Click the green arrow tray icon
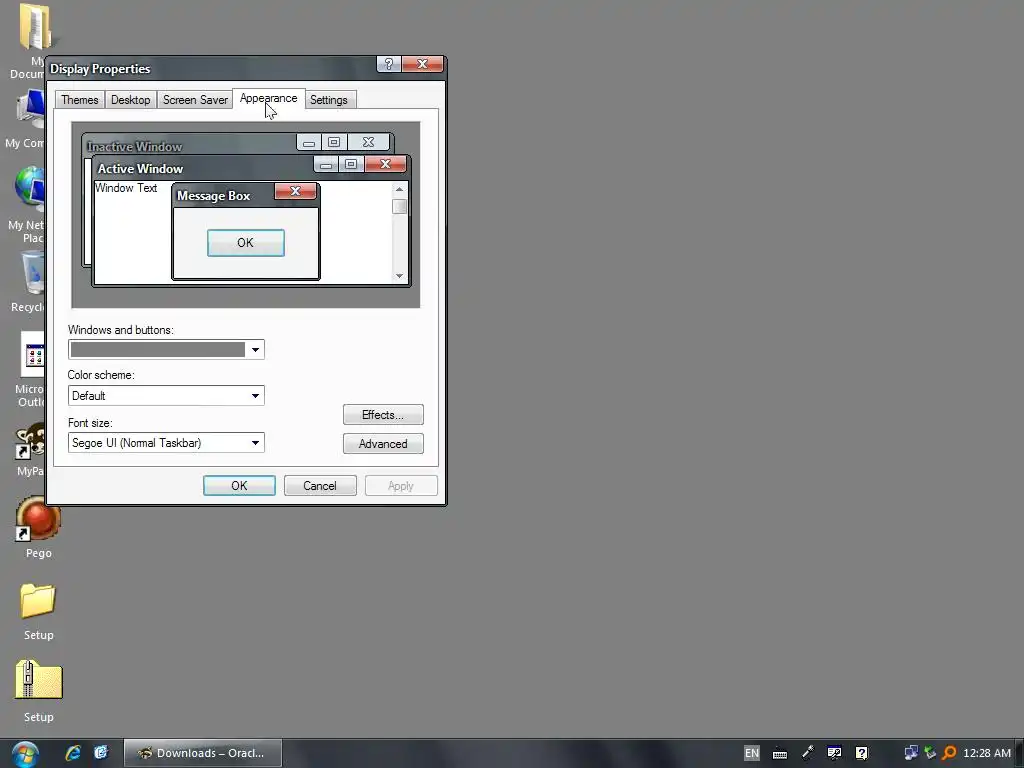The image size is (1024, 768). [930, 753]
